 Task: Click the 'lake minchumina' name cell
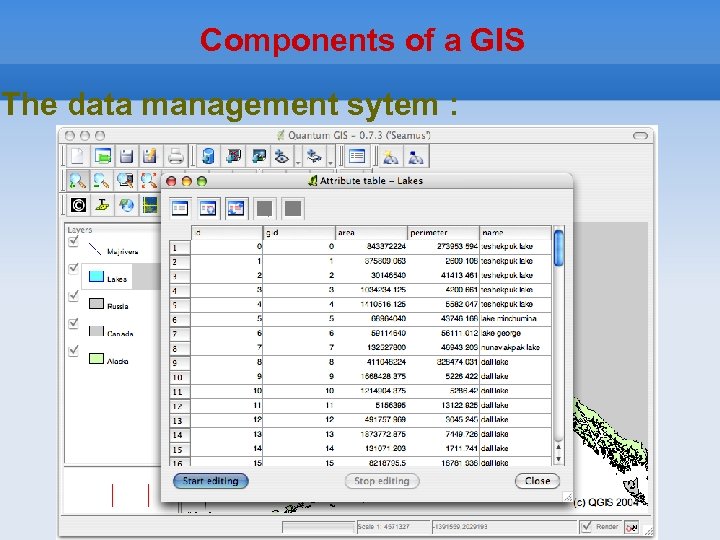click(515, 318)
